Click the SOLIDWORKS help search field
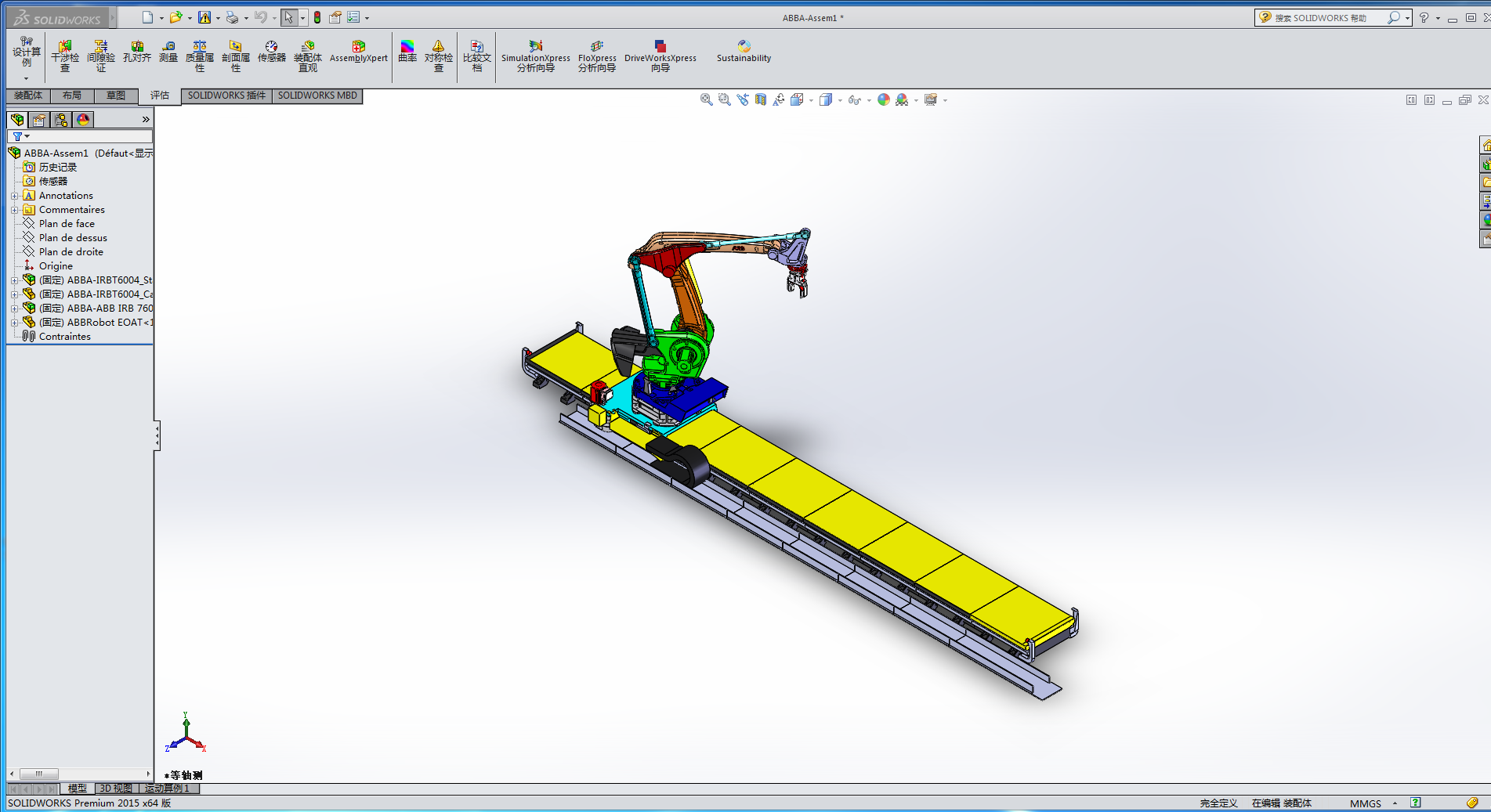This screenshot has width=1491, height=812. point(1333,17)
